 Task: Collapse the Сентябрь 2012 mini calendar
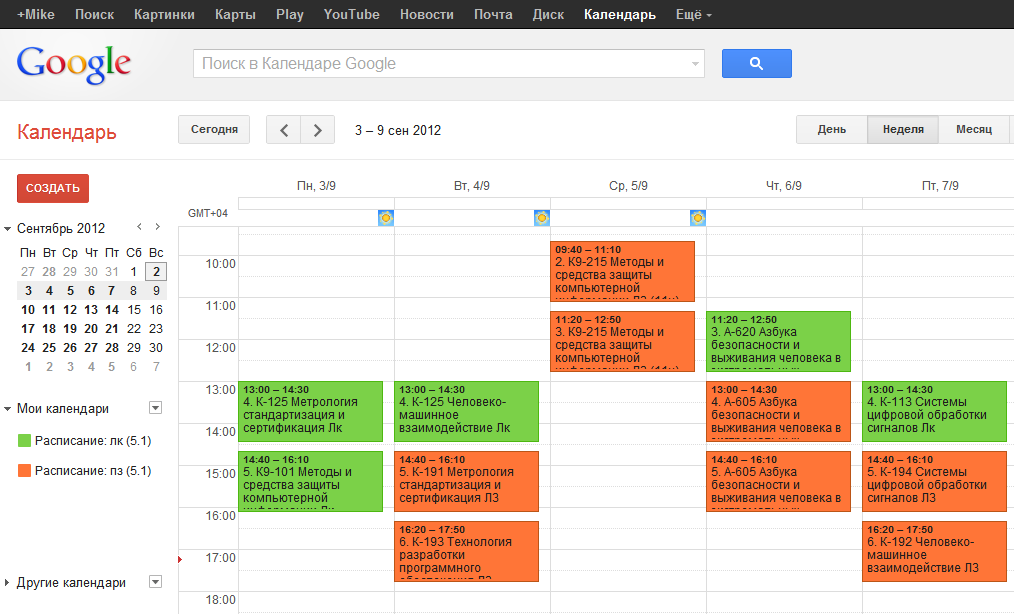(x=8, y=228)
